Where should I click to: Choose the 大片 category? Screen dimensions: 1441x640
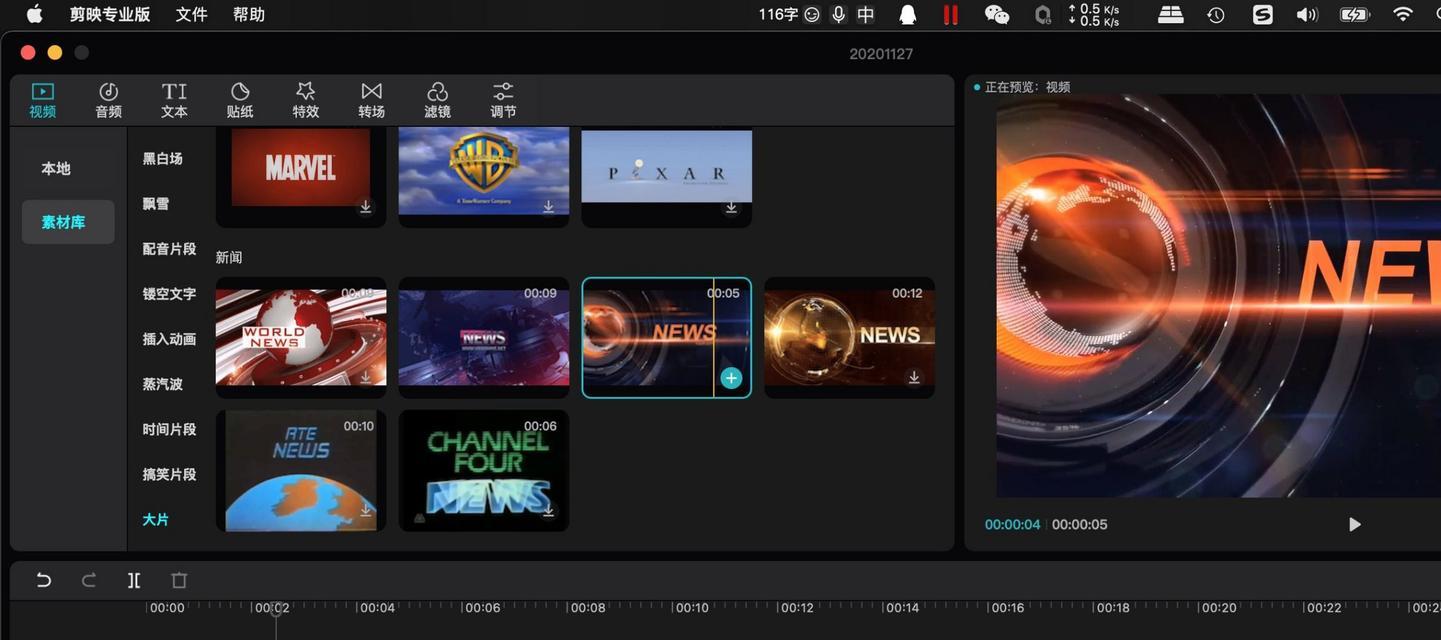[x=155, y=519]
